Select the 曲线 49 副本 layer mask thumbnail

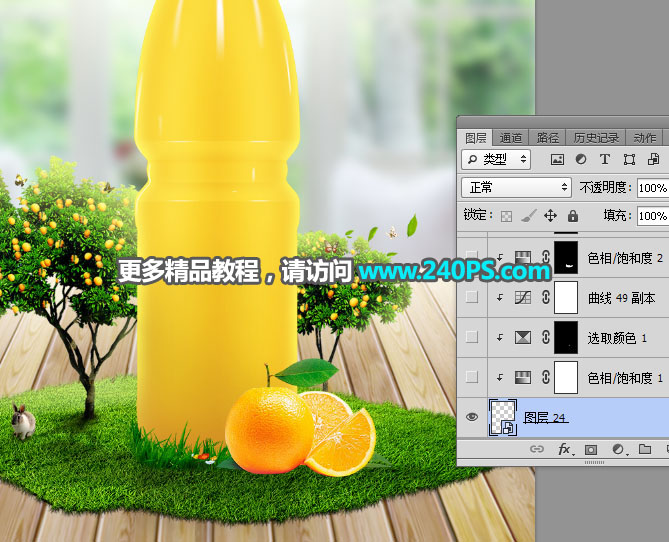[566, 298]
